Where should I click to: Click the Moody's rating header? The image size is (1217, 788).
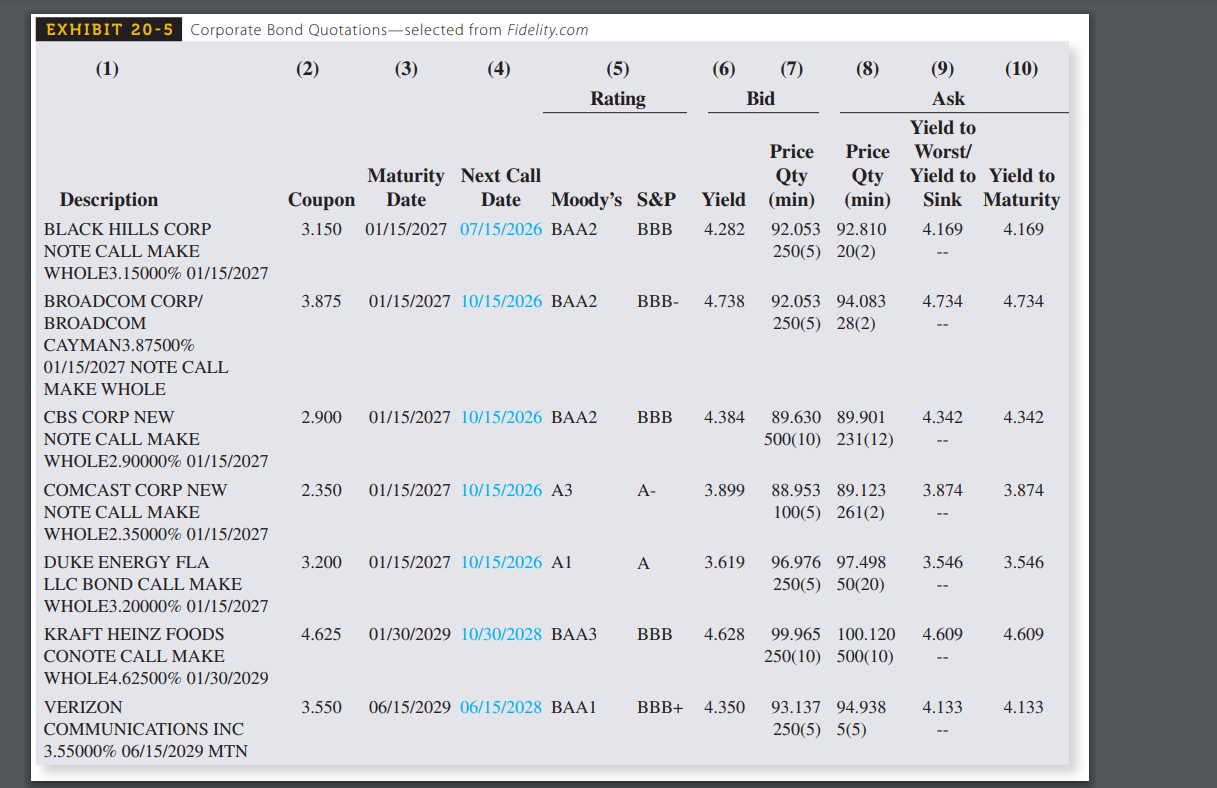pyautogui.click(x=586, y=199)
